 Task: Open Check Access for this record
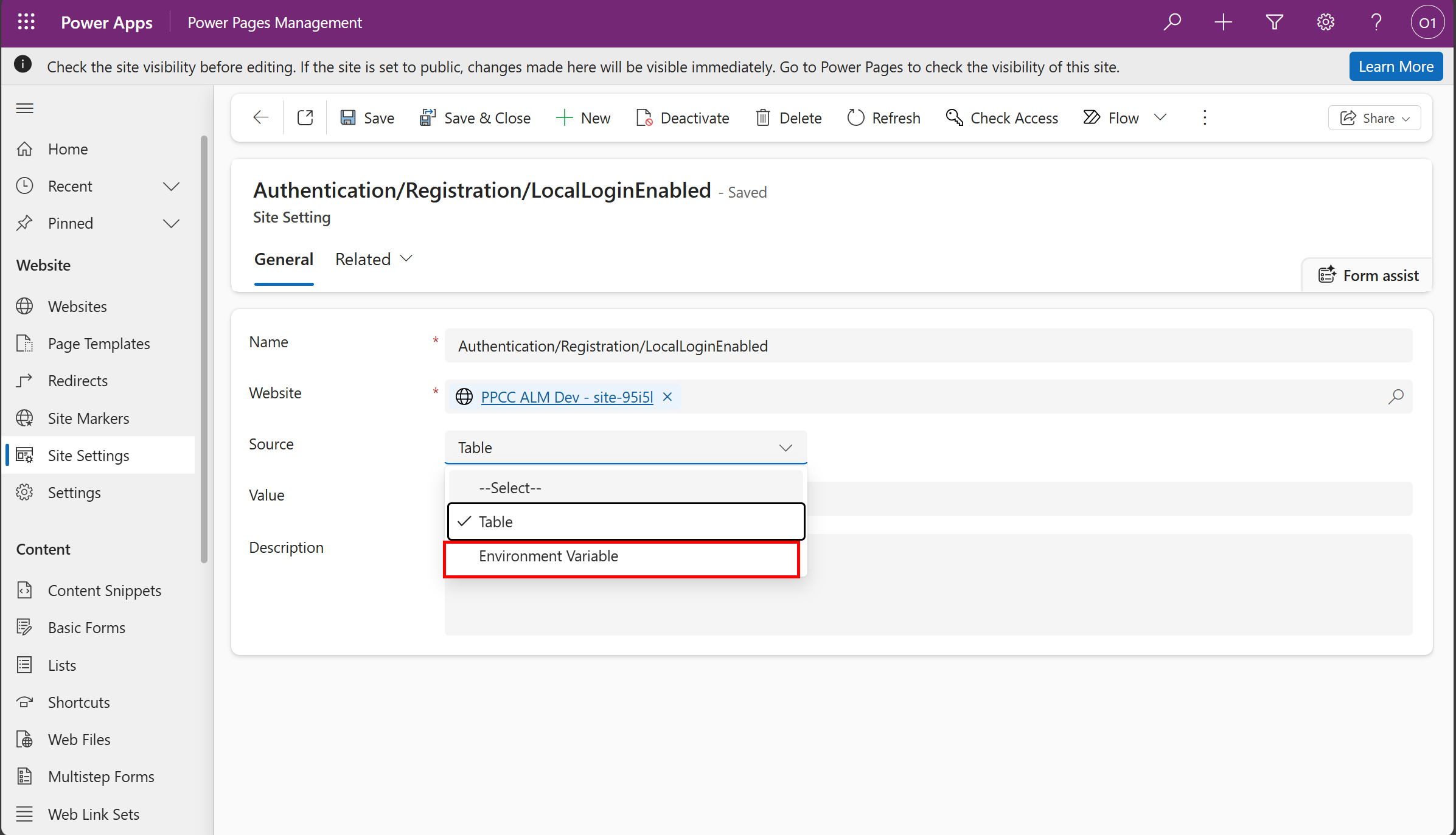[x=1001, y=117]
